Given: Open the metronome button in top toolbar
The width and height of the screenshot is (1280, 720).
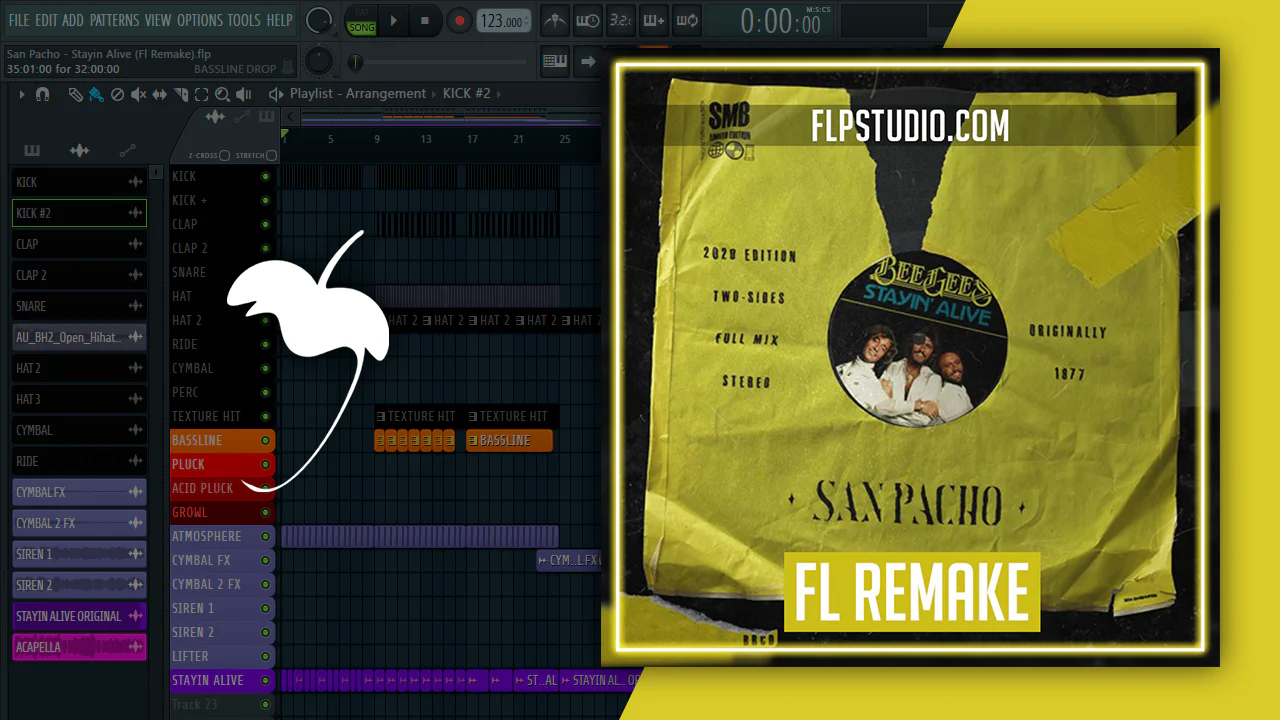Looking at the screenshot, I should (x=555, y=20).
